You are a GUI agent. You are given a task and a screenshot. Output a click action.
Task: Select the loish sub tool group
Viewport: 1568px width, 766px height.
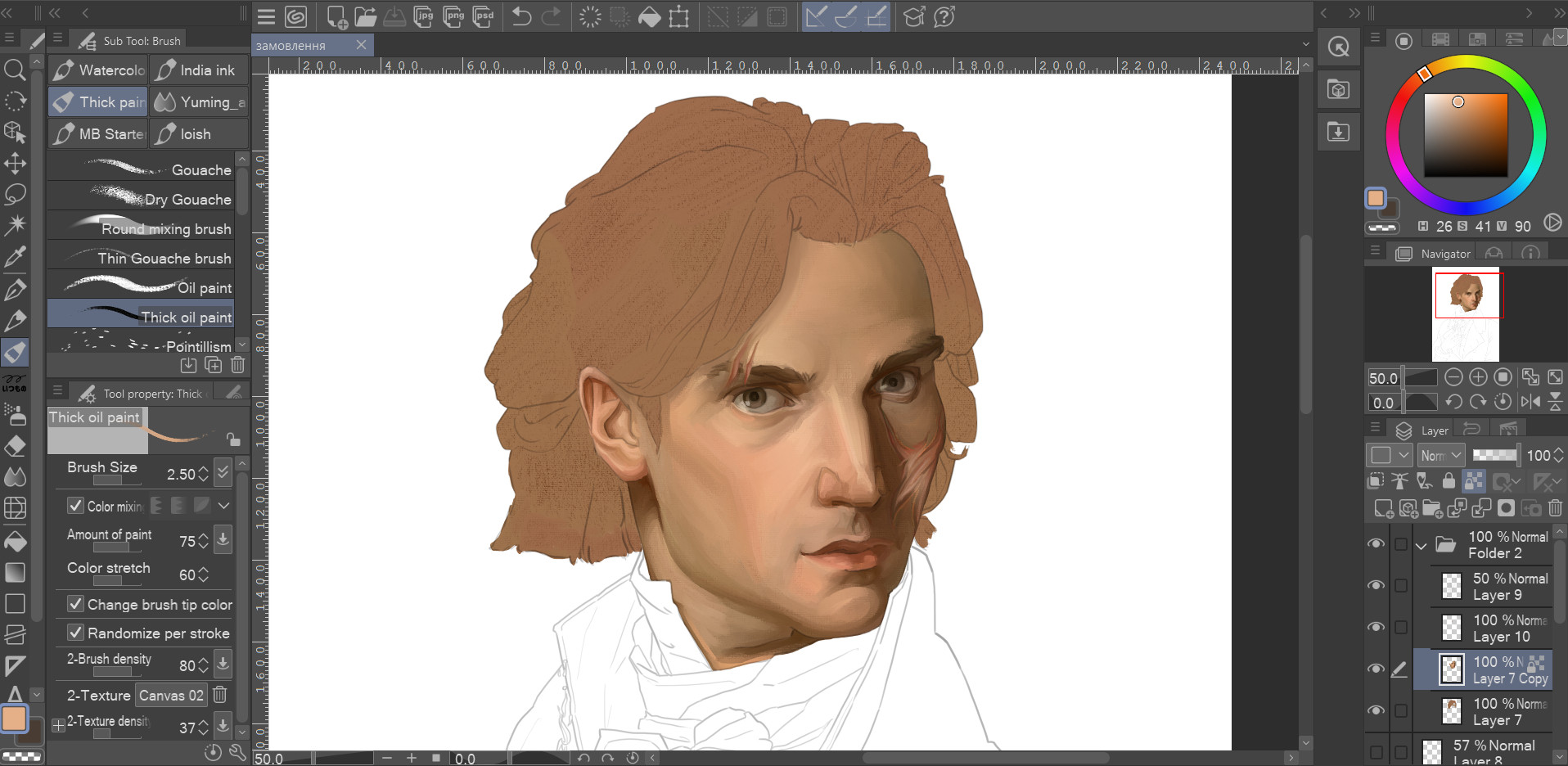[x=199, y=134]
